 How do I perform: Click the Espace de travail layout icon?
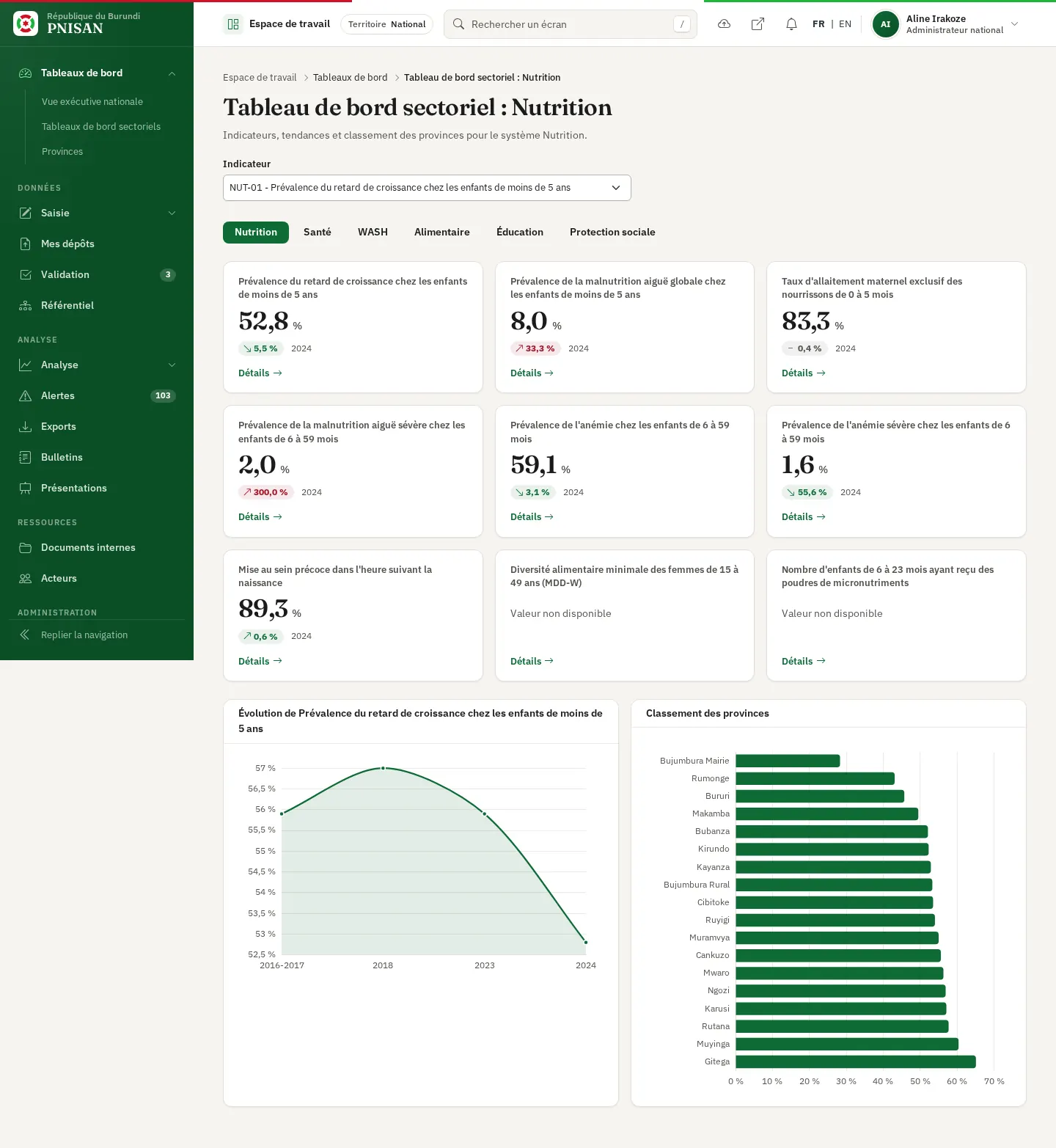[x=233, y=24]
